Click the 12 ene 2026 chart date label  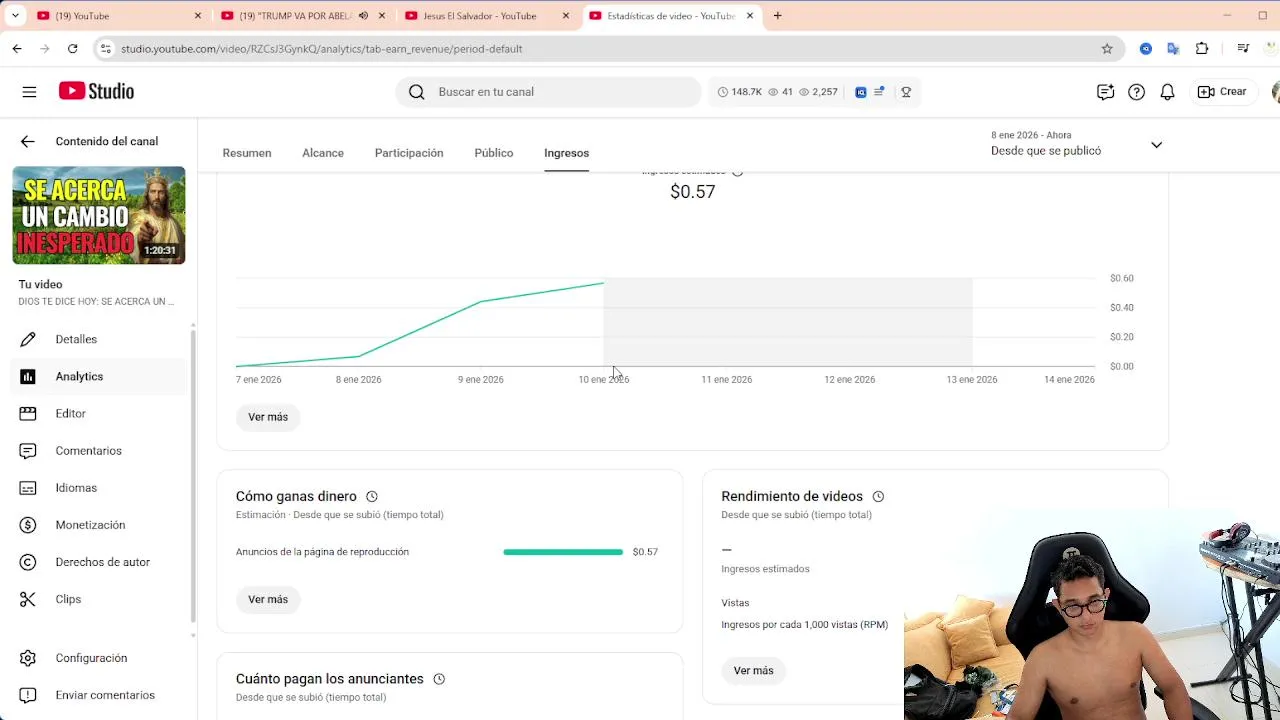point(850,380)
